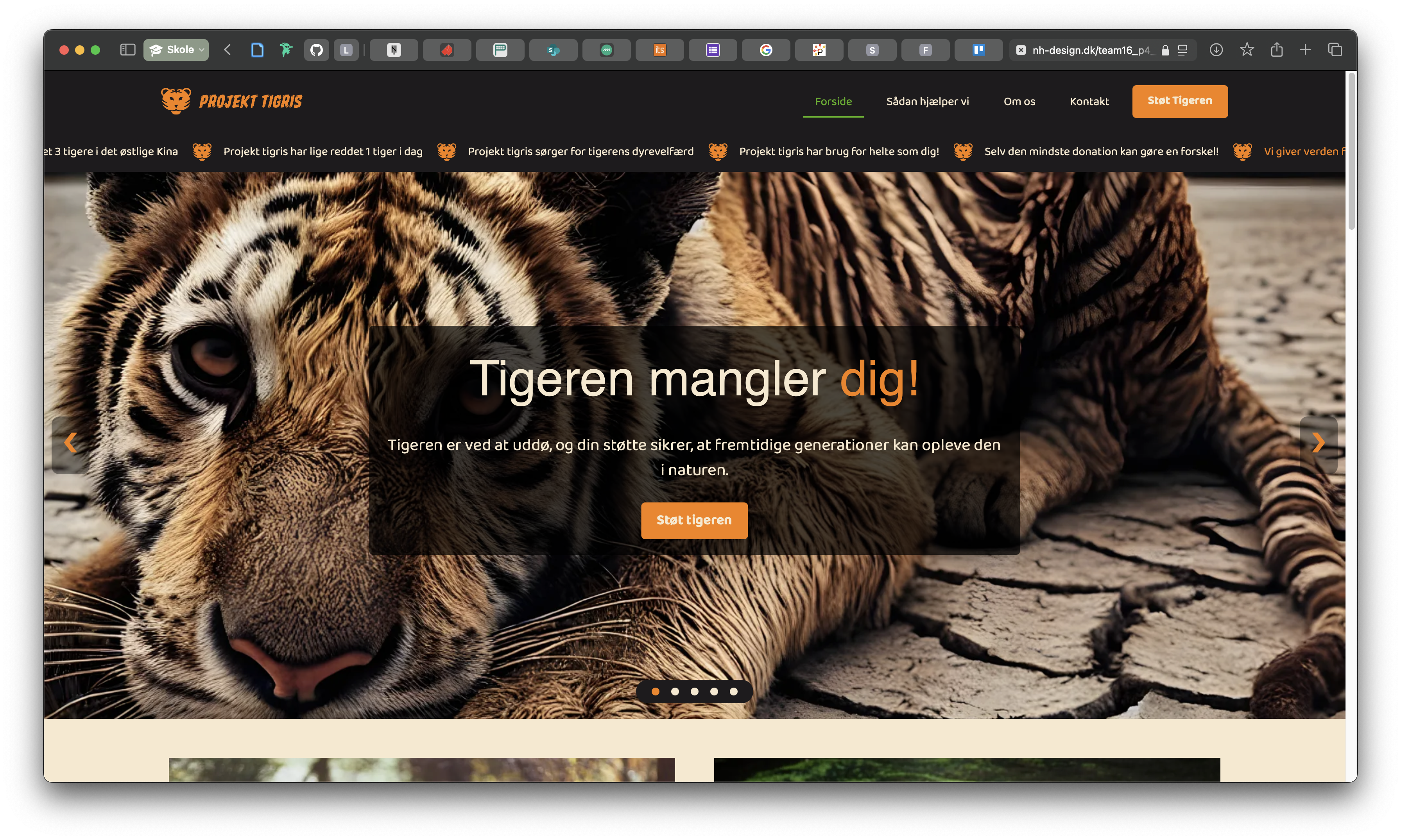Image resolution: width=1401 pixels, height=840 pixels.
Task: Toggle the Safari sidebar icon
Action: 127,50
